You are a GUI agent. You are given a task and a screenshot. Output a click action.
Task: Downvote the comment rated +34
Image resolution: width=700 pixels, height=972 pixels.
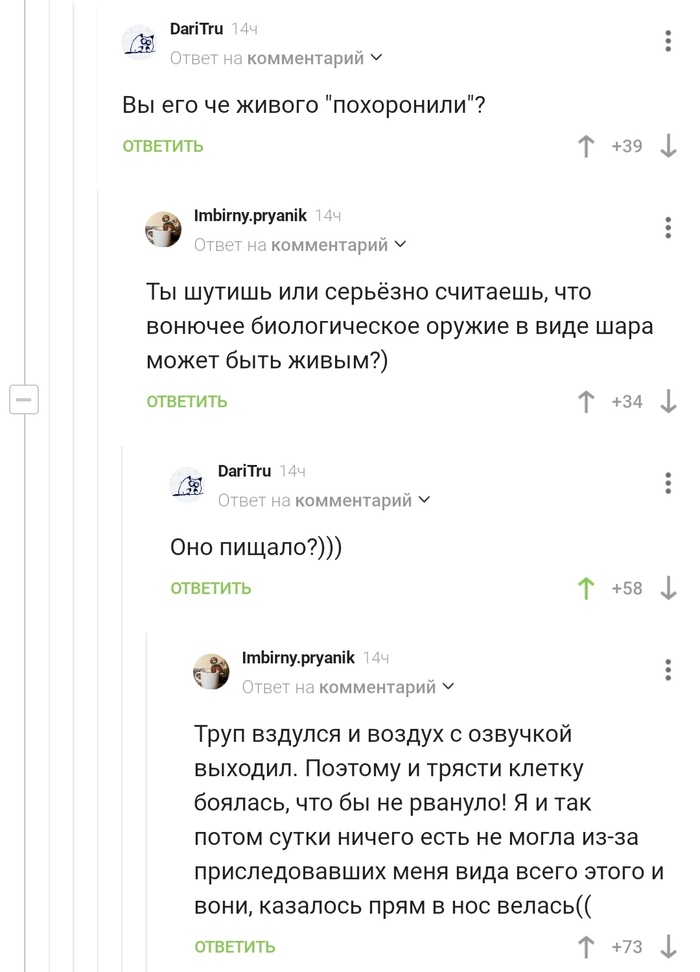668,402
